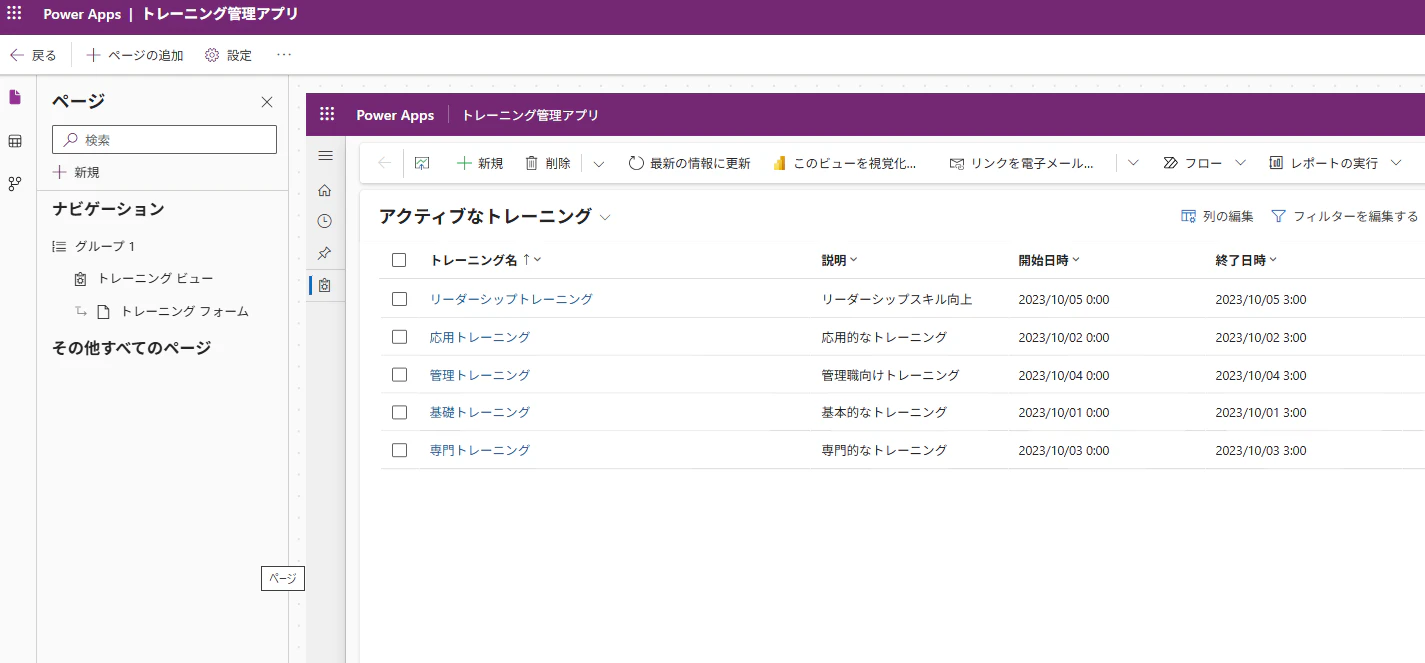Open the 専門トレーニング record link
The height and width of the screenshot is (663, 1425).
tap(480, 450)
